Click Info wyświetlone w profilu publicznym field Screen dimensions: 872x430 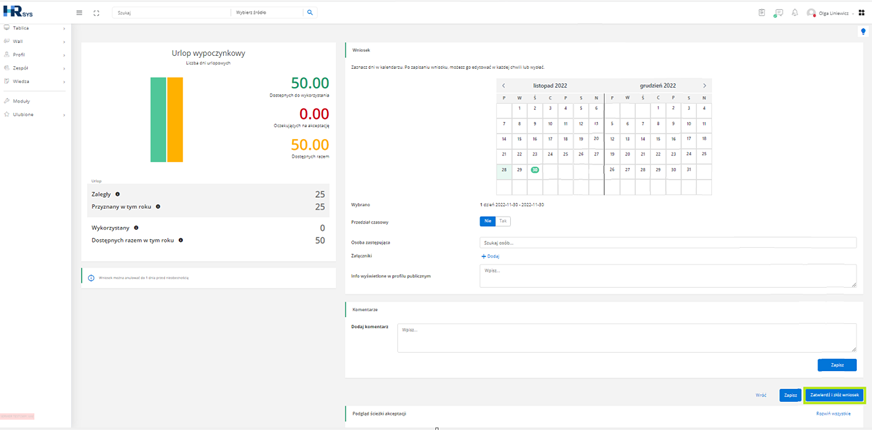[x=668, y=276]
